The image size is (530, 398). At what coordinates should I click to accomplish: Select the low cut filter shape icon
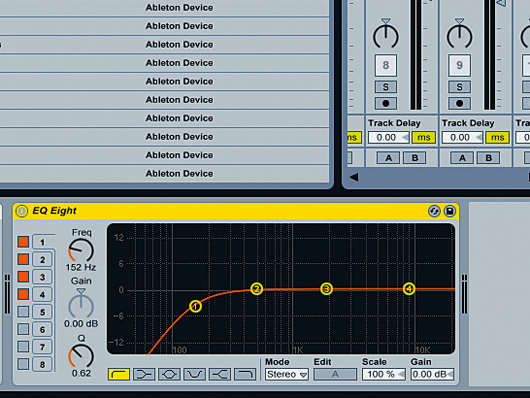click(x=119, y=374)
